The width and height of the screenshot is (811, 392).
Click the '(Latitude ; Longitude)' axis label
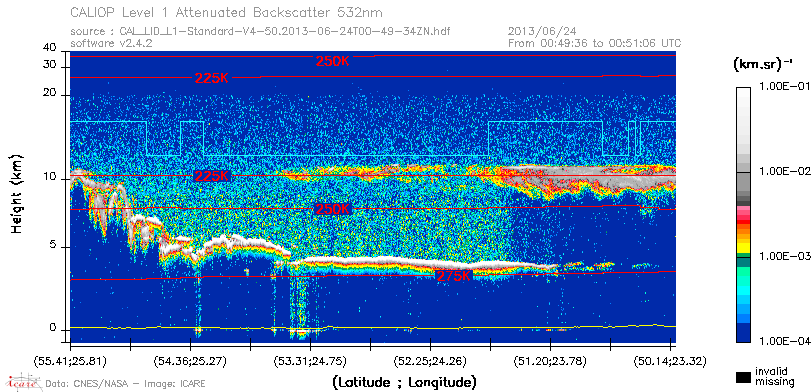click(403, 383)
